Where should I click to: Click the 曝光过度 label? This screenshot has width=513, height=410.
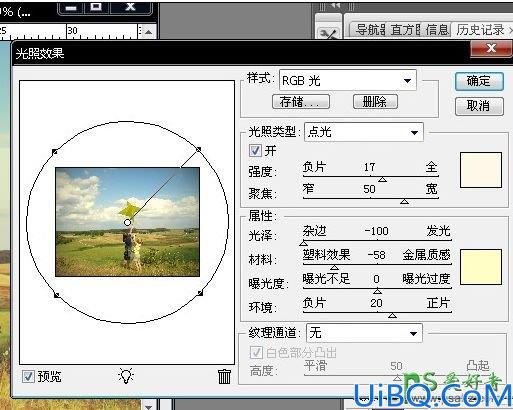click(426, 279)
